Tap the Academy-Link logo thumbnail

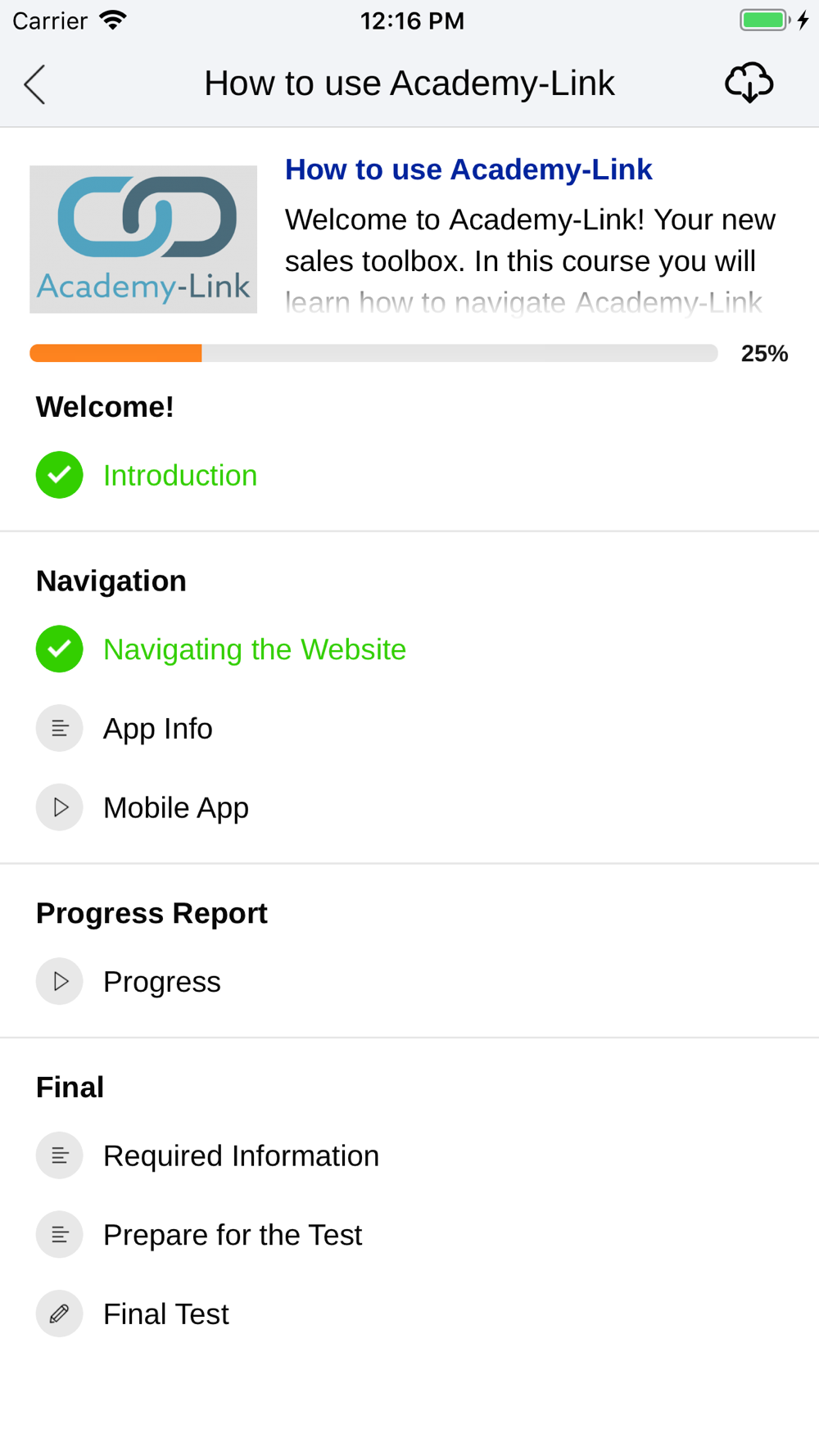coord(143,239)
